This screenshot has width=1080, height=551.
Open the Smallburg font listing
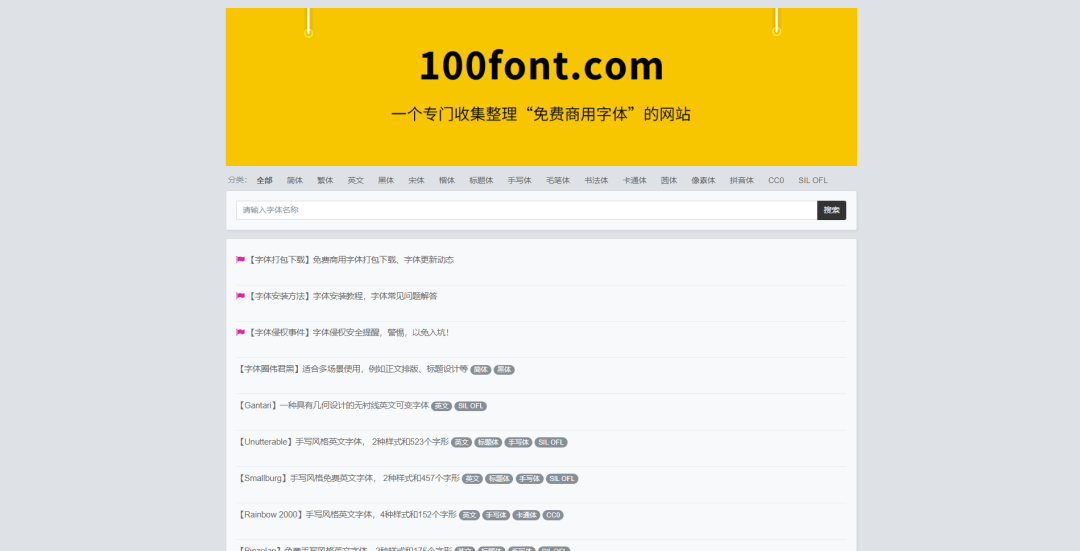(348, 479)
